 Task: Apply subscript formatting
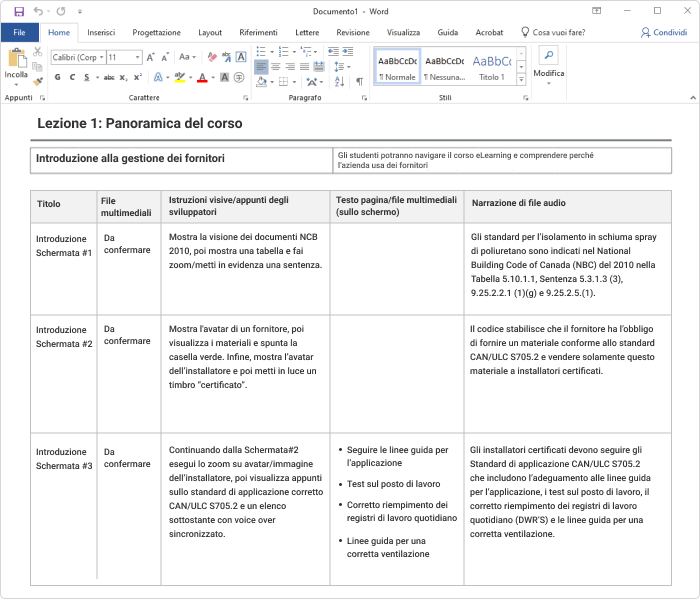[x=124, y=78]
